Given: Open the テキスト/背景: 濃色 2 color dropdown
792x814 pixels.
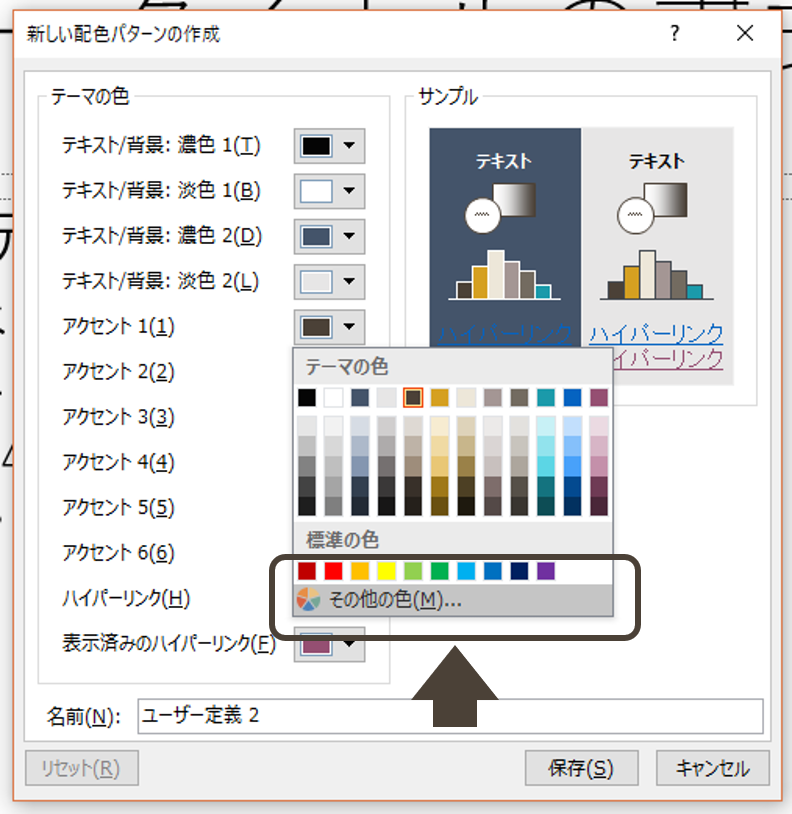Looking at the screenshot, I should click(x=329, y=236).
